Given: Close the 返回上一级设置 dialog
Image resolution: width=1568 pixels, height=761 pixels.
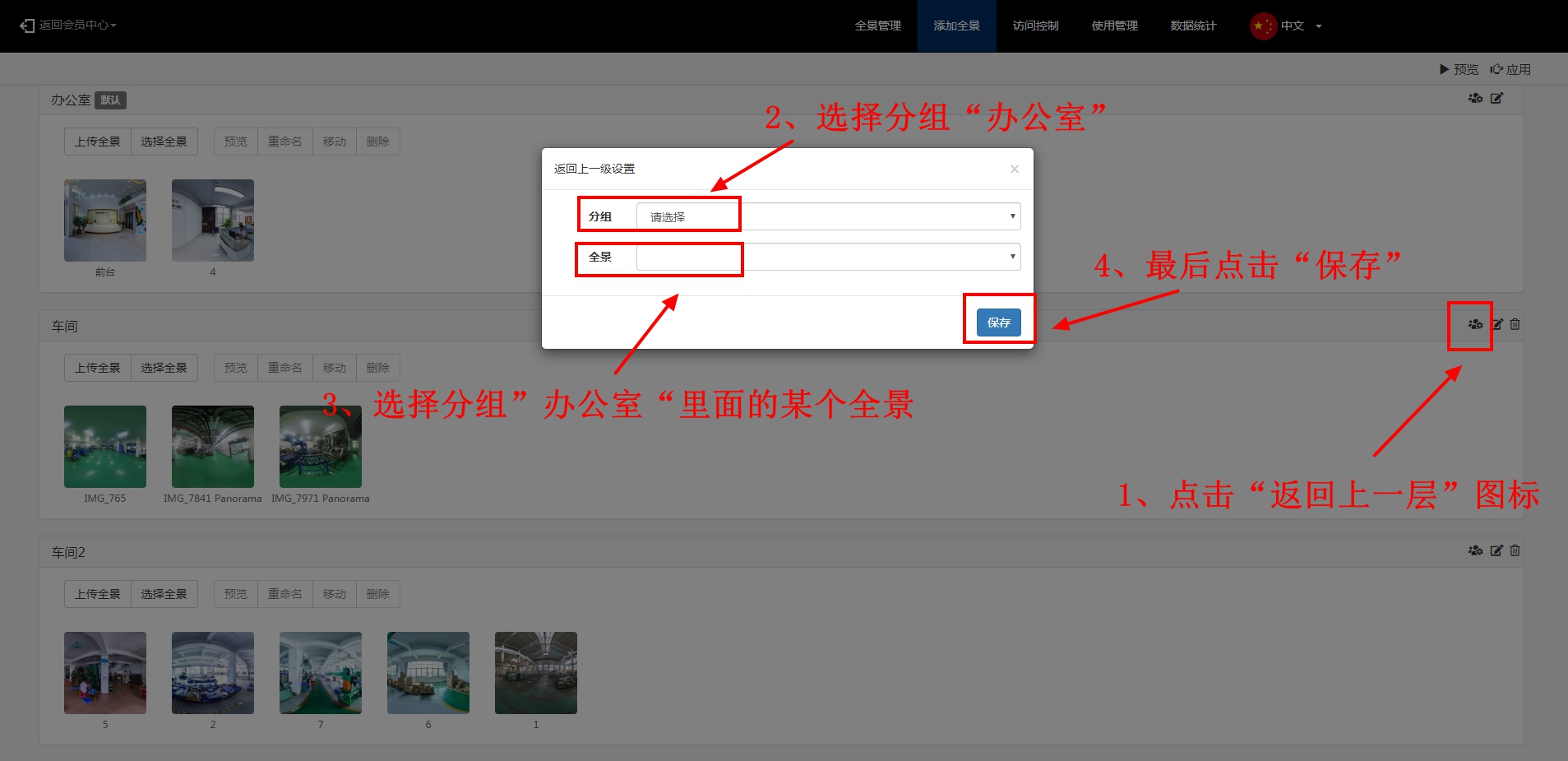Looking at the screenshot, I should click(x=1014, y=169).
